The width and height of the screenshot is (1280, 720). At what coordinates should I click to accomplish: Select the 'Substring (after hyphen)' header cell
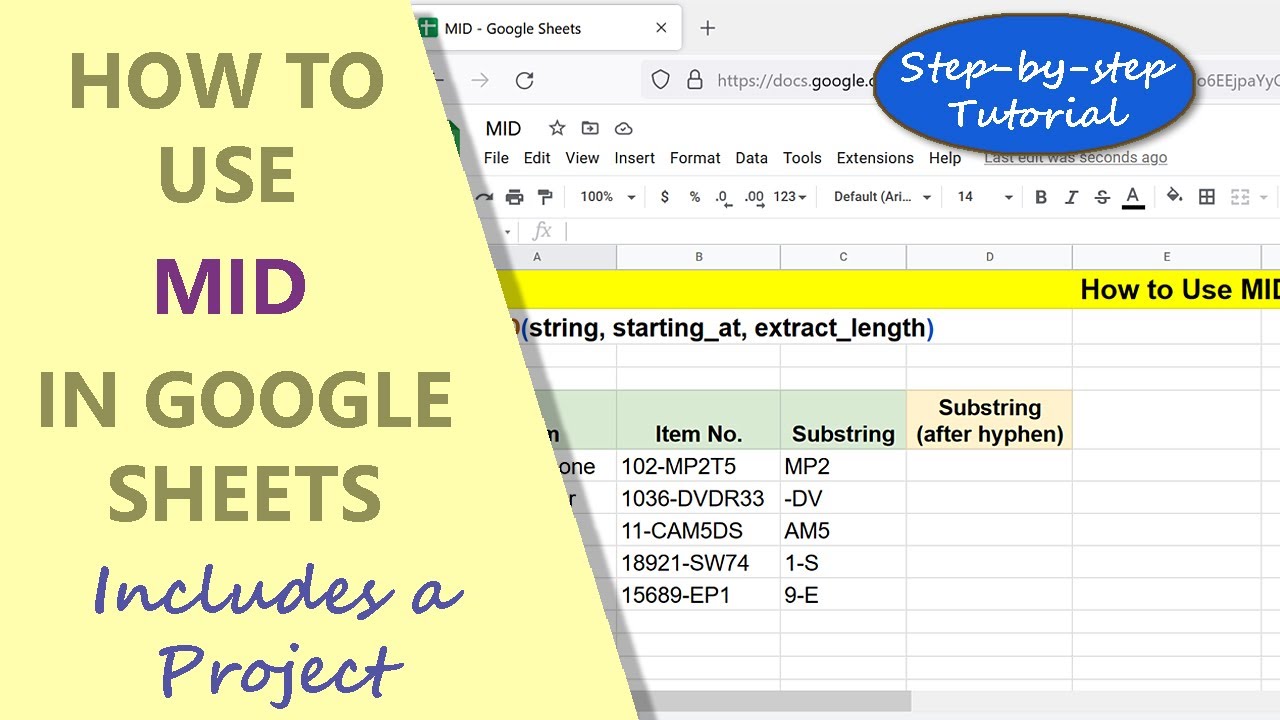point(989,420)
